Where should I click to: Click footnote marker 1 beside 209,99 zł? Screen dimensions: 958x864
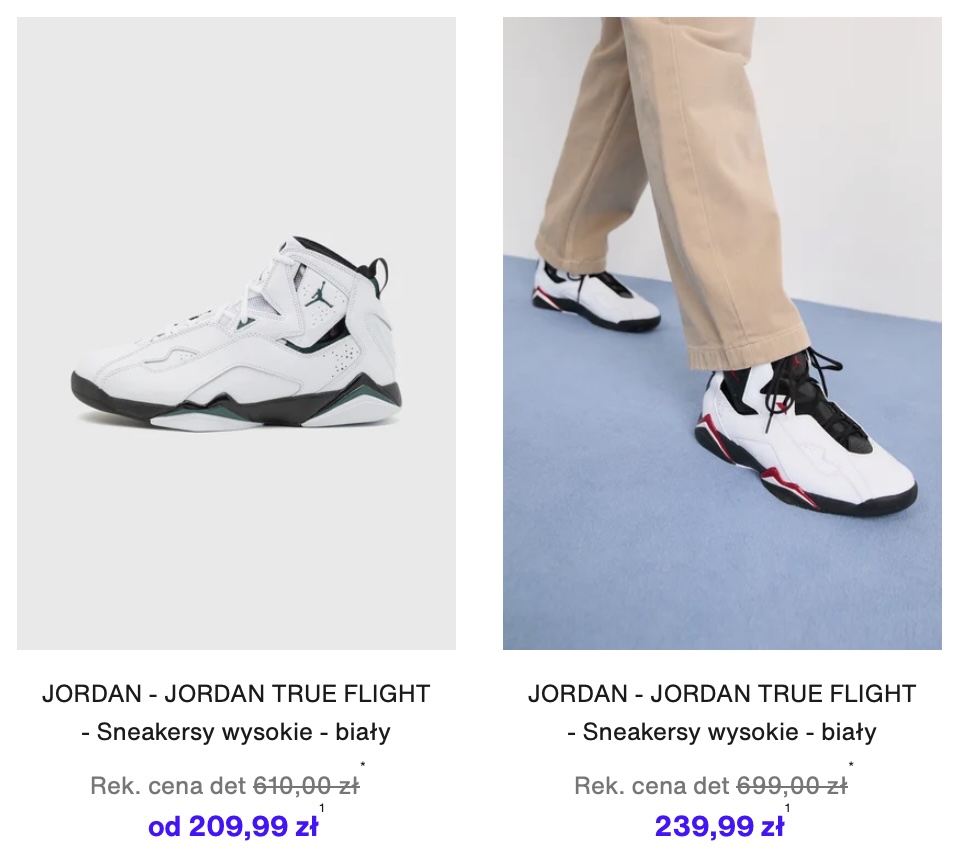322,808
